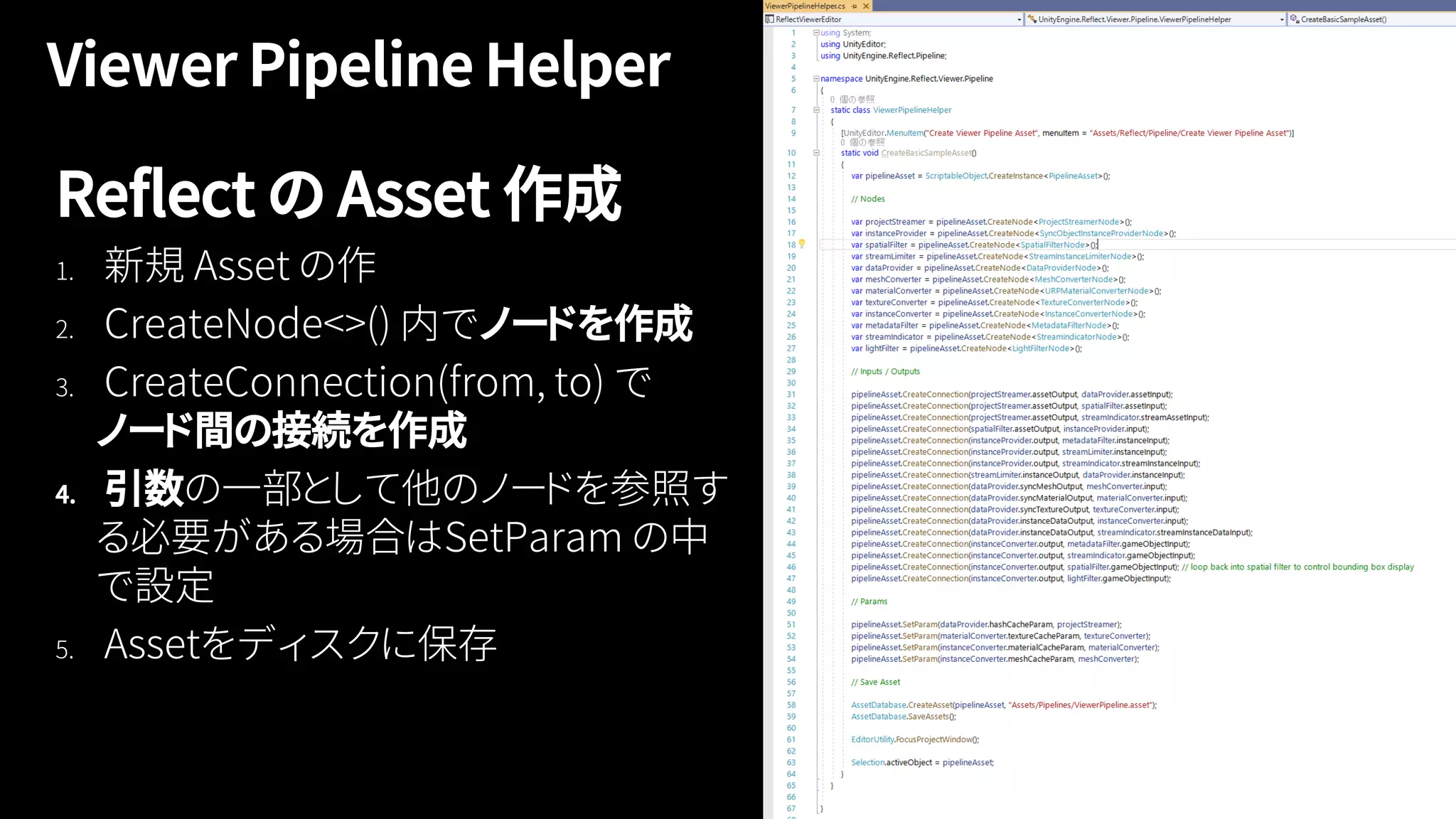Pin the ViewerPipelineHelper.cs tab

pos(855,6)
